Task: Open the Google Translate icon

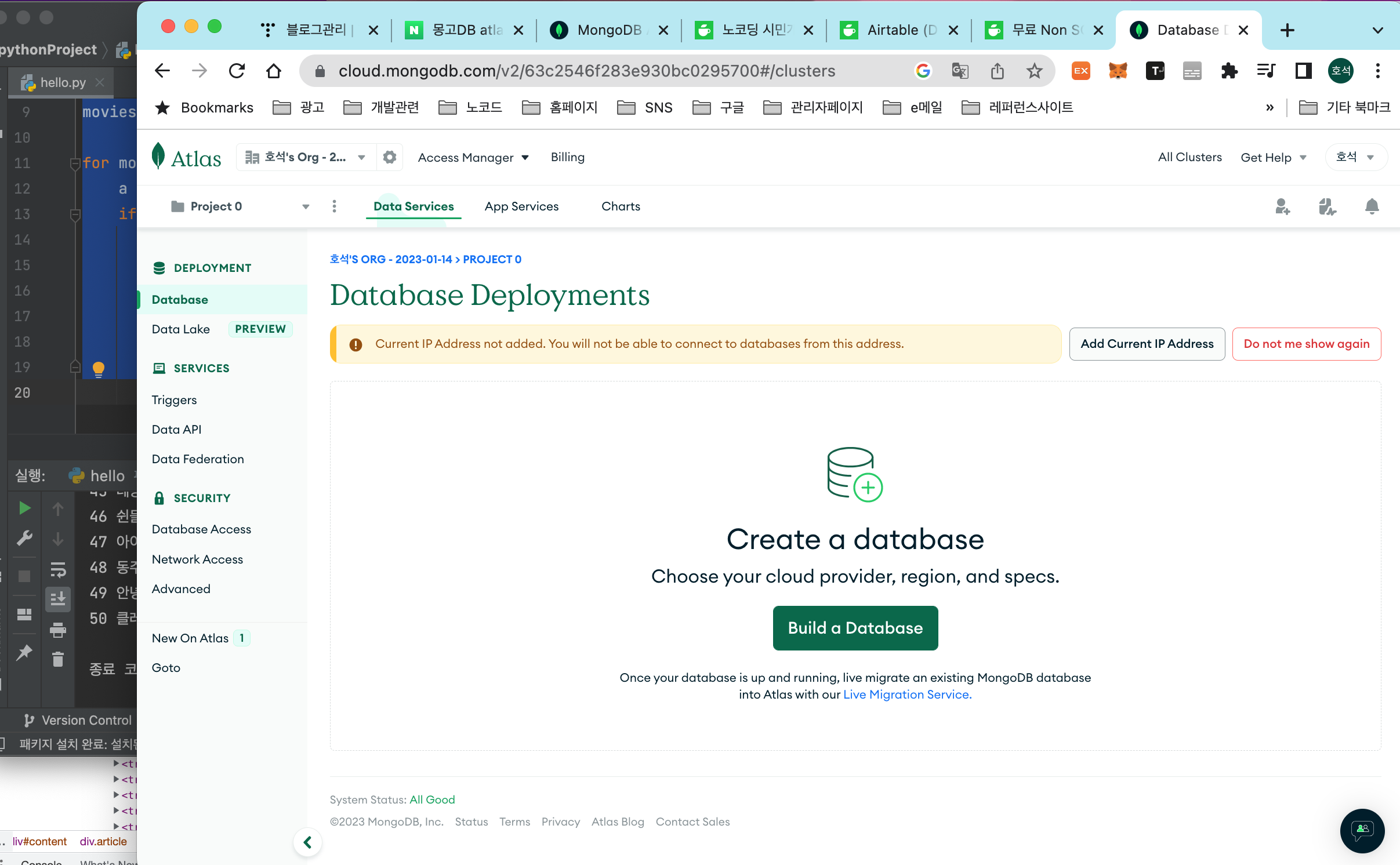Action: point(960,71)
